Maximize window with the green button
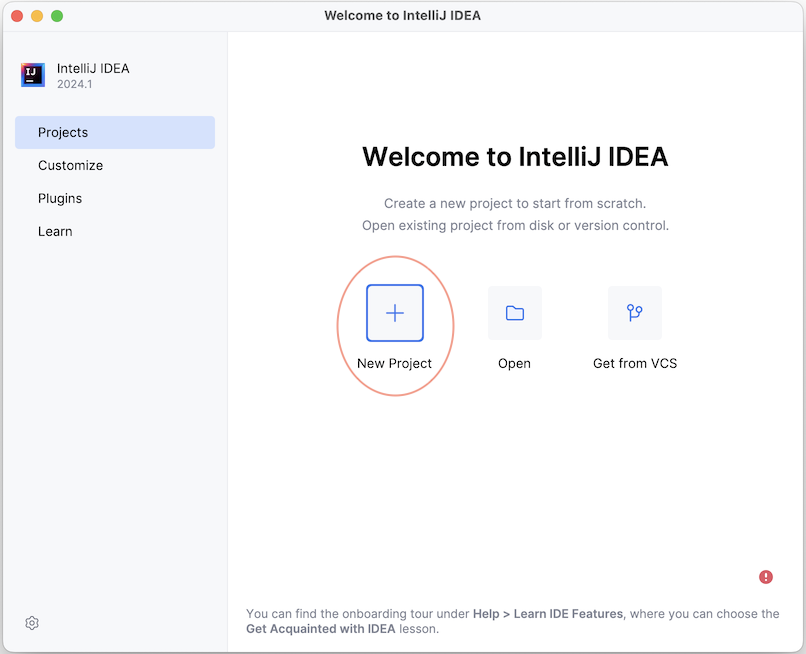This screenshot has height=654, width=806. coord(57,16)
